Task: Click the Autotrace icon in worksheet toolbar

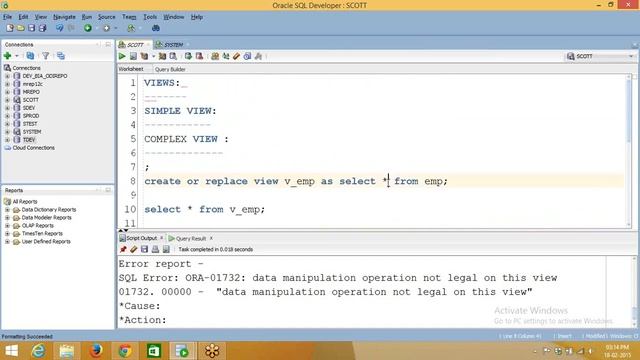Action: pos(162,56)
